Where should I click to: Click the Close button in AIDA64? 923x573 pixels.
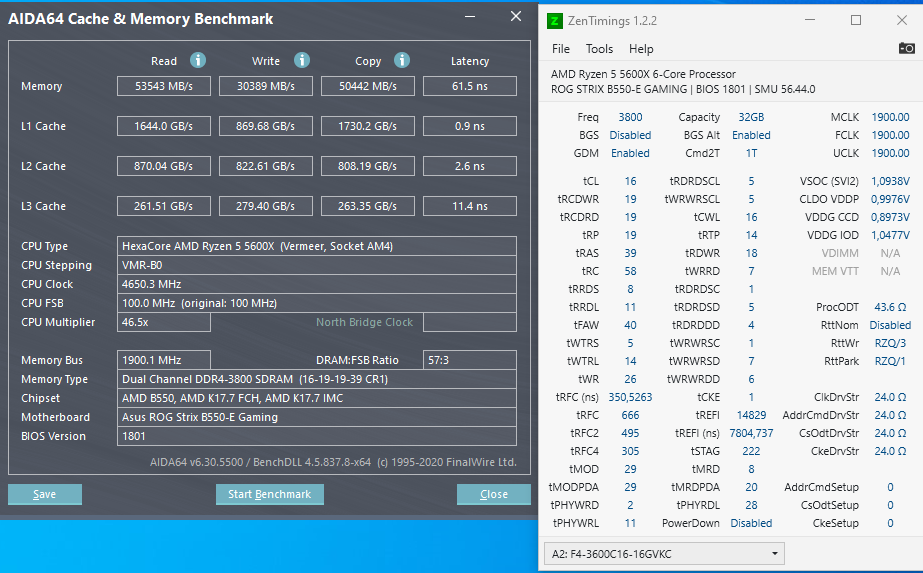(x=494, y=494)
